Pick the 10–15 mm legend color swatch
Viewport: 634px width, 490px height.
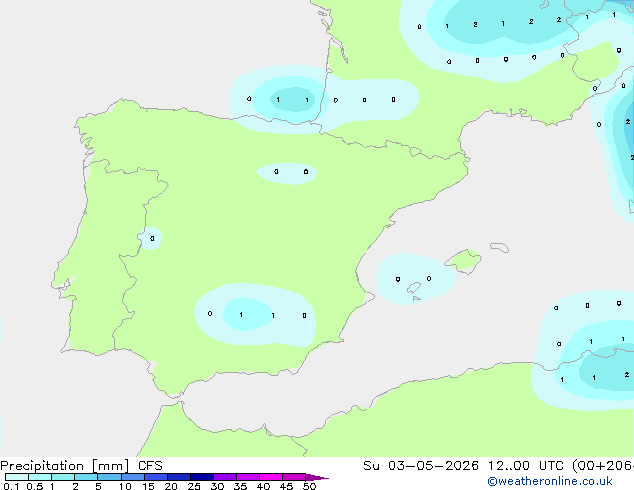coord(133,477)
